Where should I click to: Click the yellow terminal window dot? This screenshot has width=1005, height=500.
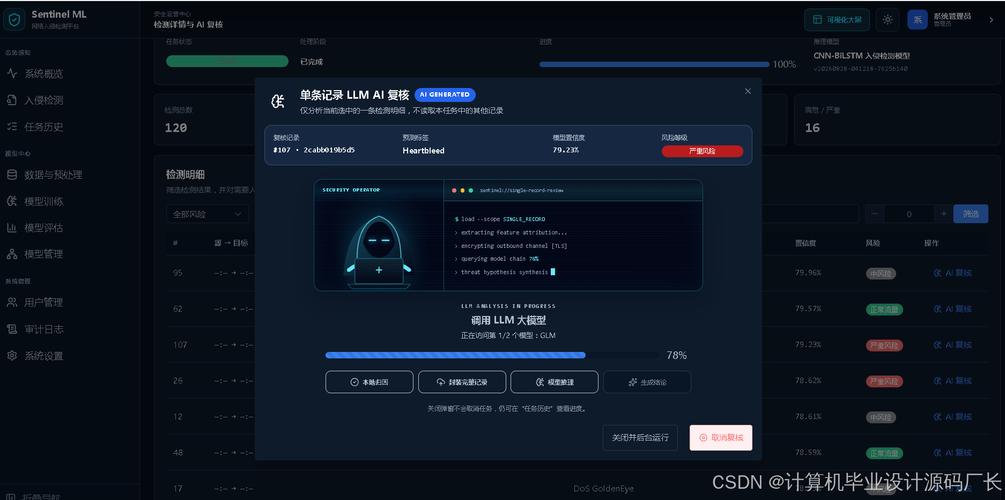coord(462,190)
